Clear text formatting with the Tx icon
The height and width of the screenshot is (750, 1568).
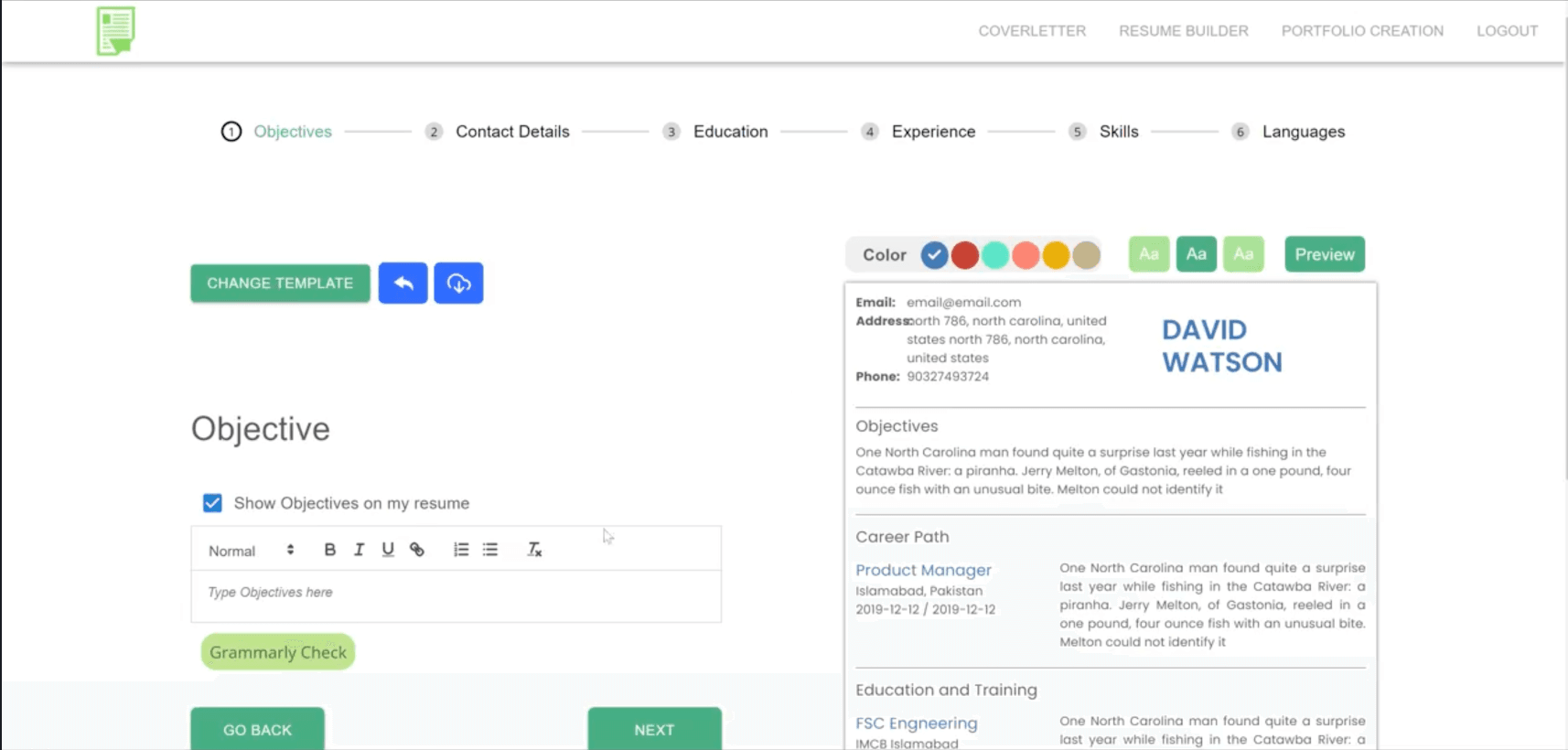pyautogui.click(x=534, y=550)
